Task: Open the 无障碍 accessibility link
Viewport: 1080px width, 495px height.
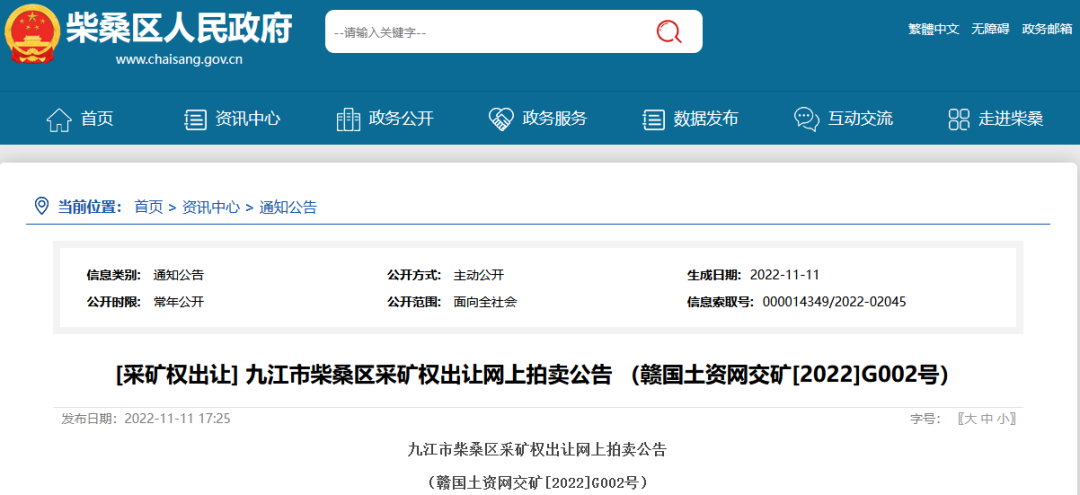Action: click(992, 29)
